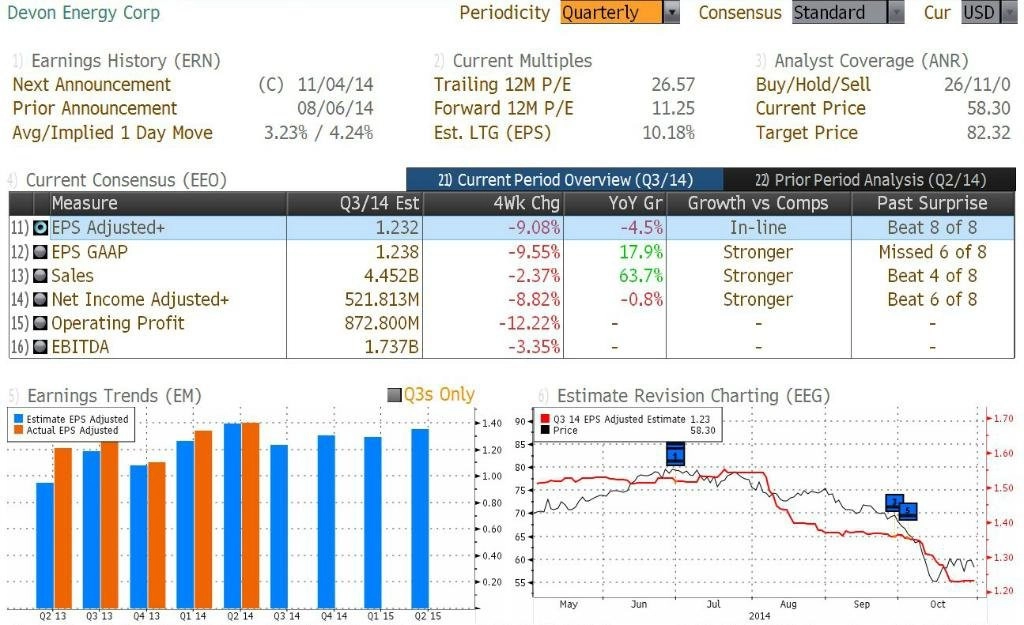1024x625 pixels.
Task: Click EPS GAAP estimate 1.238
Action: pyautogui.click(x=397, y=252)
